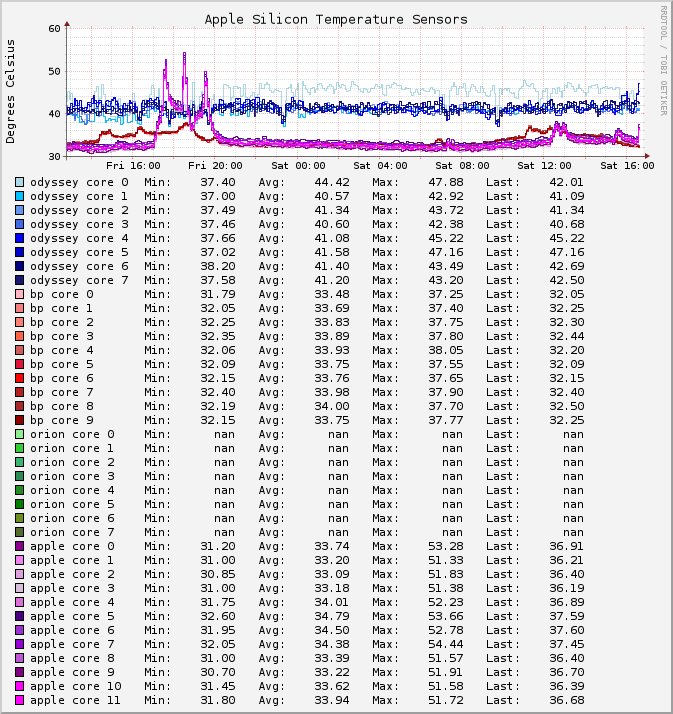Click the Sat 16:00 time label
This screenshot has width=673, height=714.
click(x=627, y=166)
